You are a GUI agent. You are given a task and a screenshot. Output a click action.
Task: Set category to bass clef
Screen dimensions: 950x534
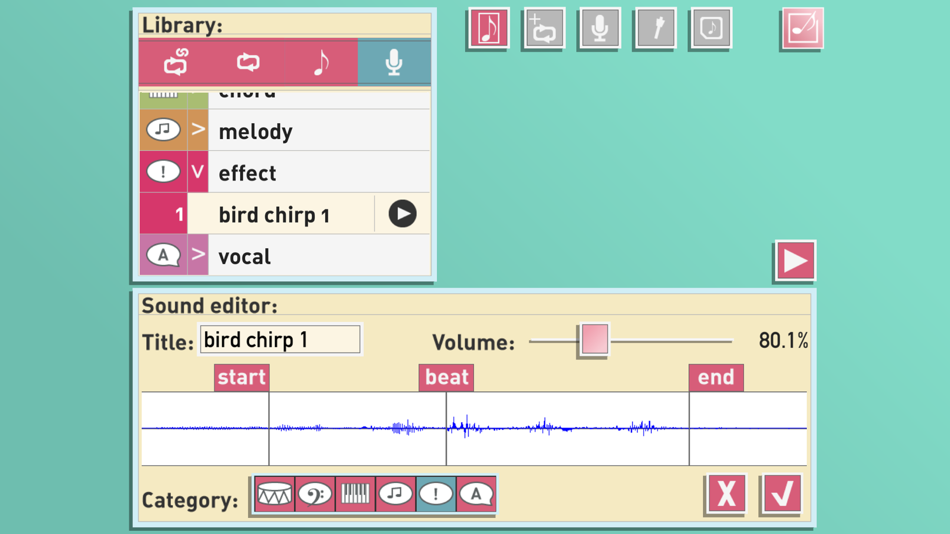point(315,495)
